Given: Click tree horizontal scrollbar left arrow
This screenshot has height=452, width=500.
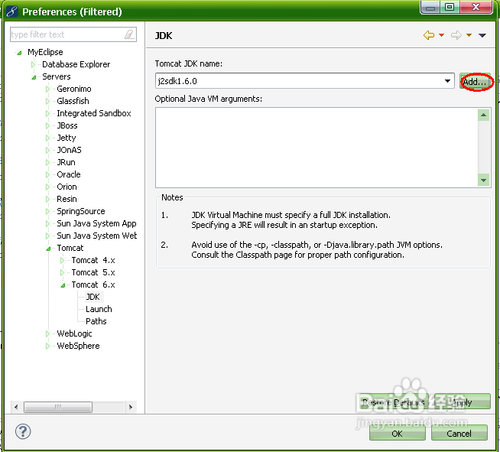Looking at the screenshot, I should click(x=16, y=407).
